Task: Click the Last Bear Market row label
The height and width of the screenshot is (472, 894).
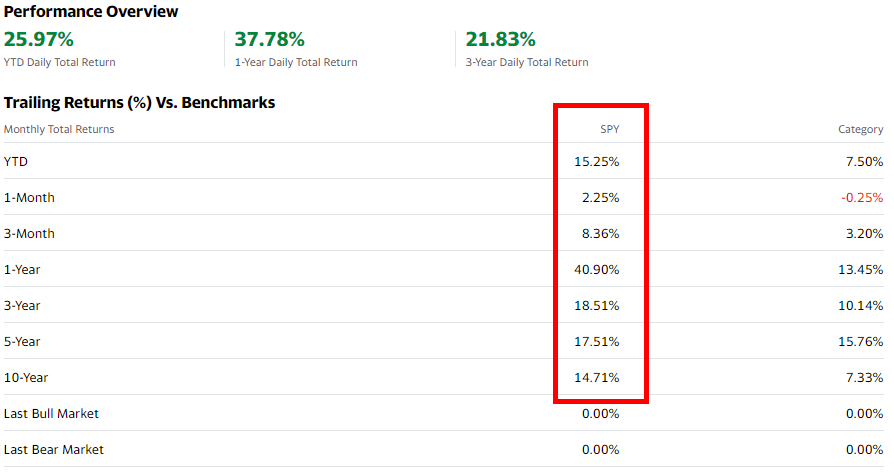Action: coord(53,449)
